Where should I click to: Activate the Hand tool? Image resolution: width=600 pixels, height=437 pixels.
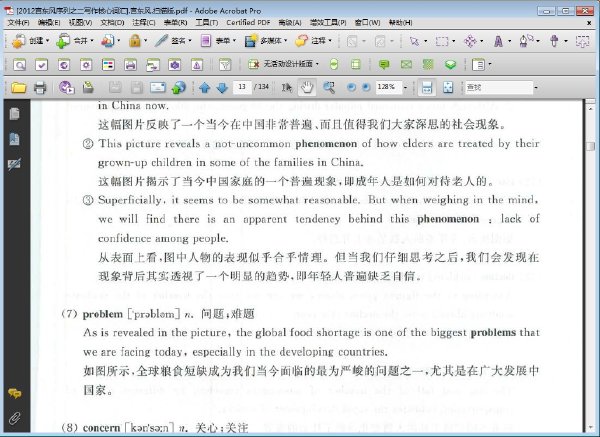307,88
